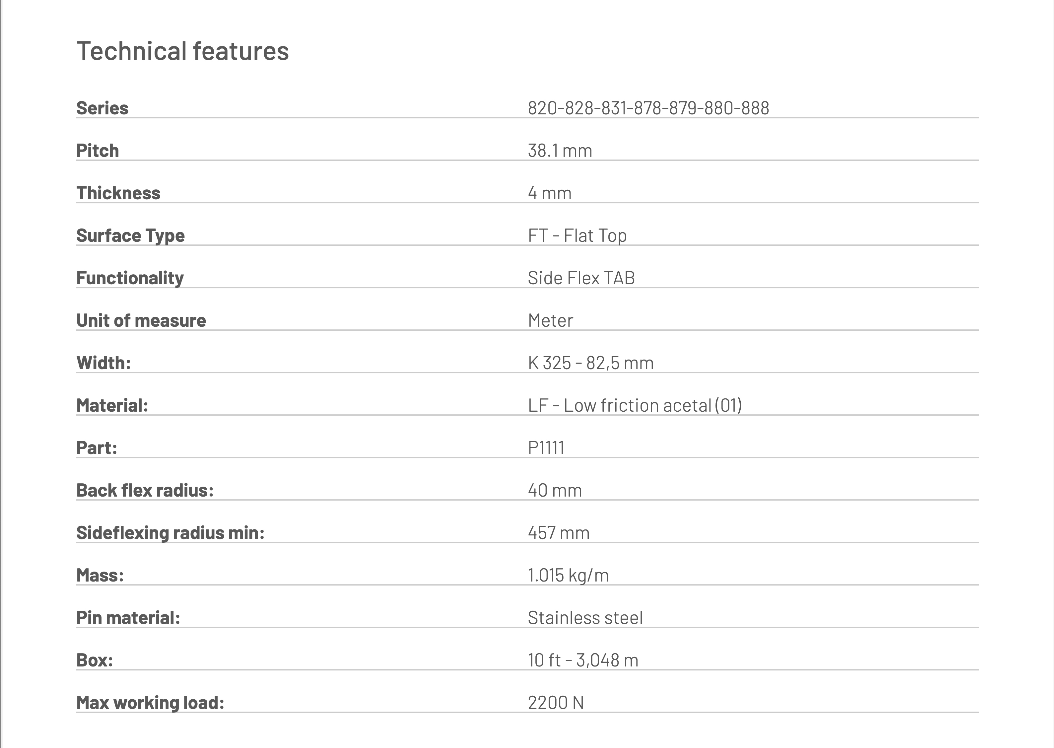The width and height of the screenshot is (1054, 748).
Task: Click the K 325 - 82,5 mm width value
Action: [590, 363]
